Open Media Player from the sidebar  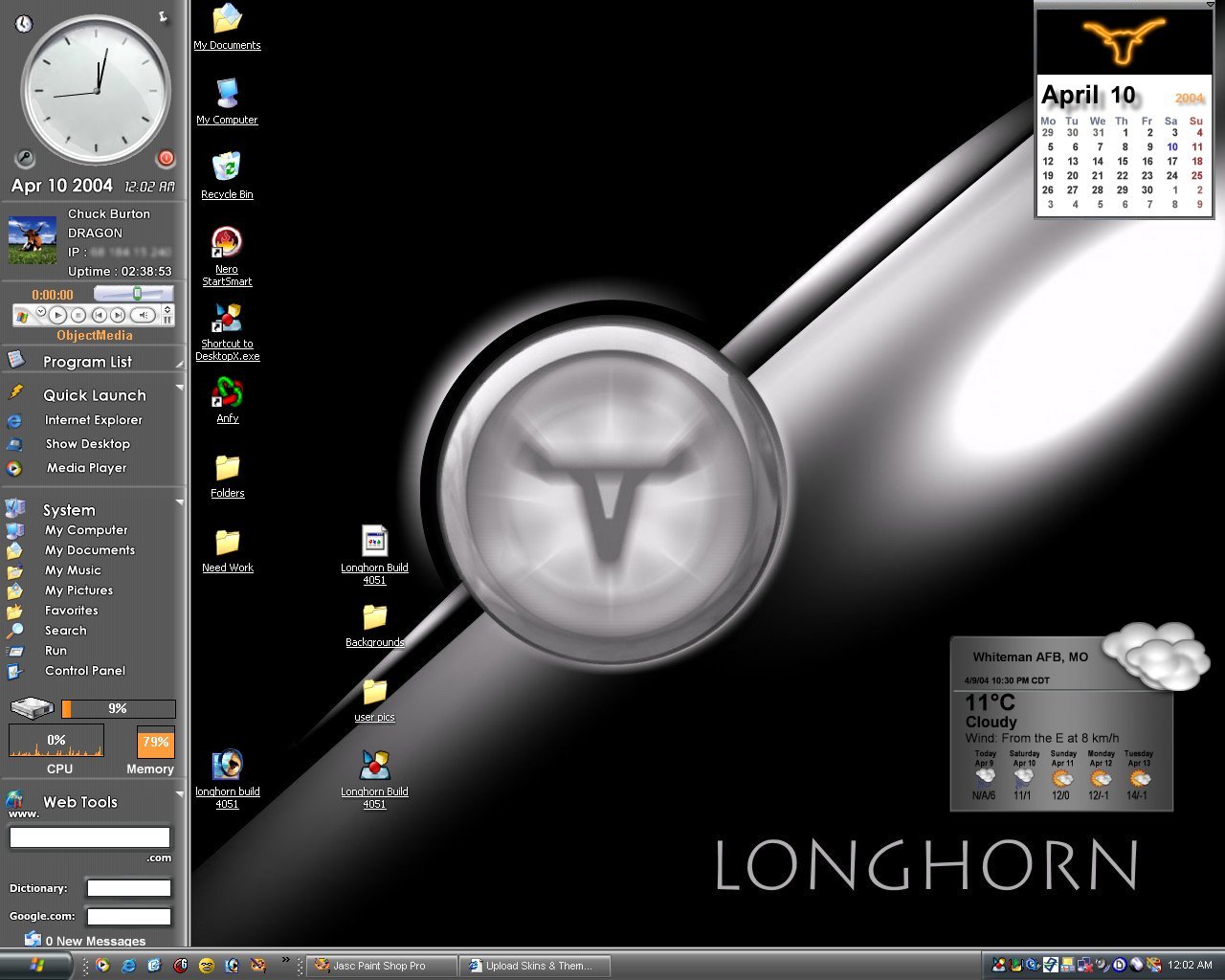86,468
